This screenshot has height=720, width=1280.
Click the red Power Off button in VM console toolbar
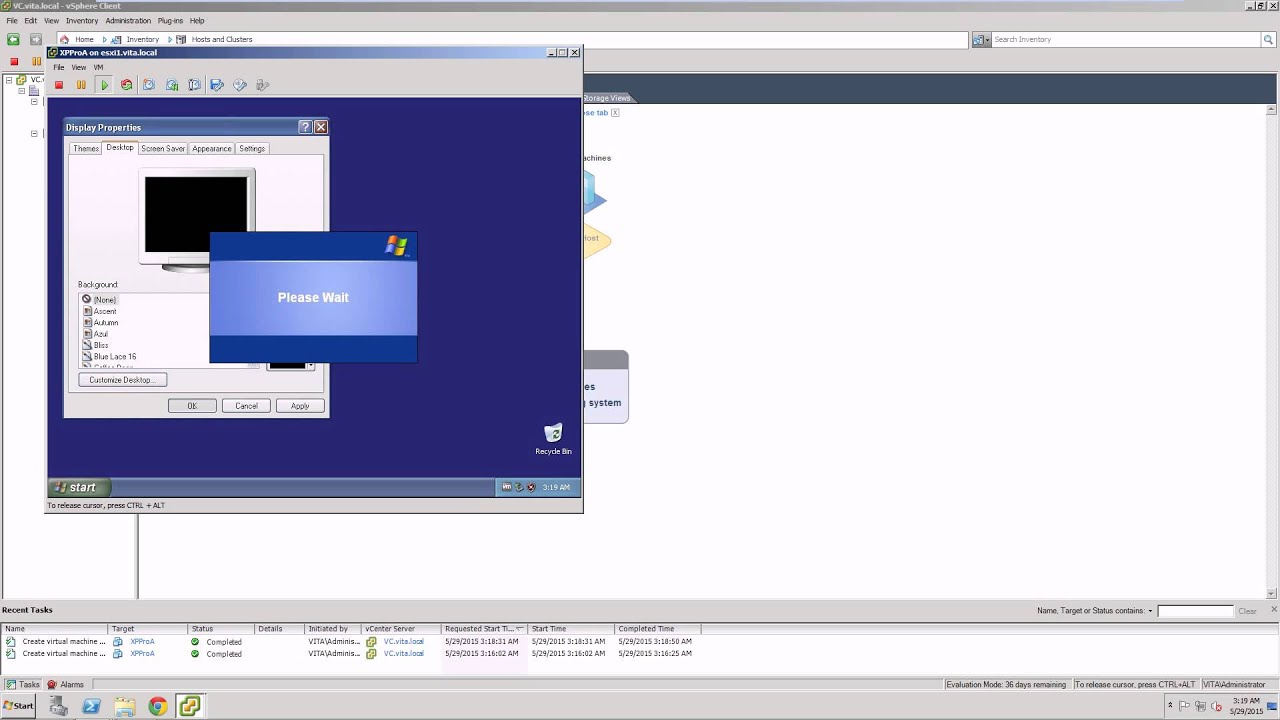pos(59,85)
